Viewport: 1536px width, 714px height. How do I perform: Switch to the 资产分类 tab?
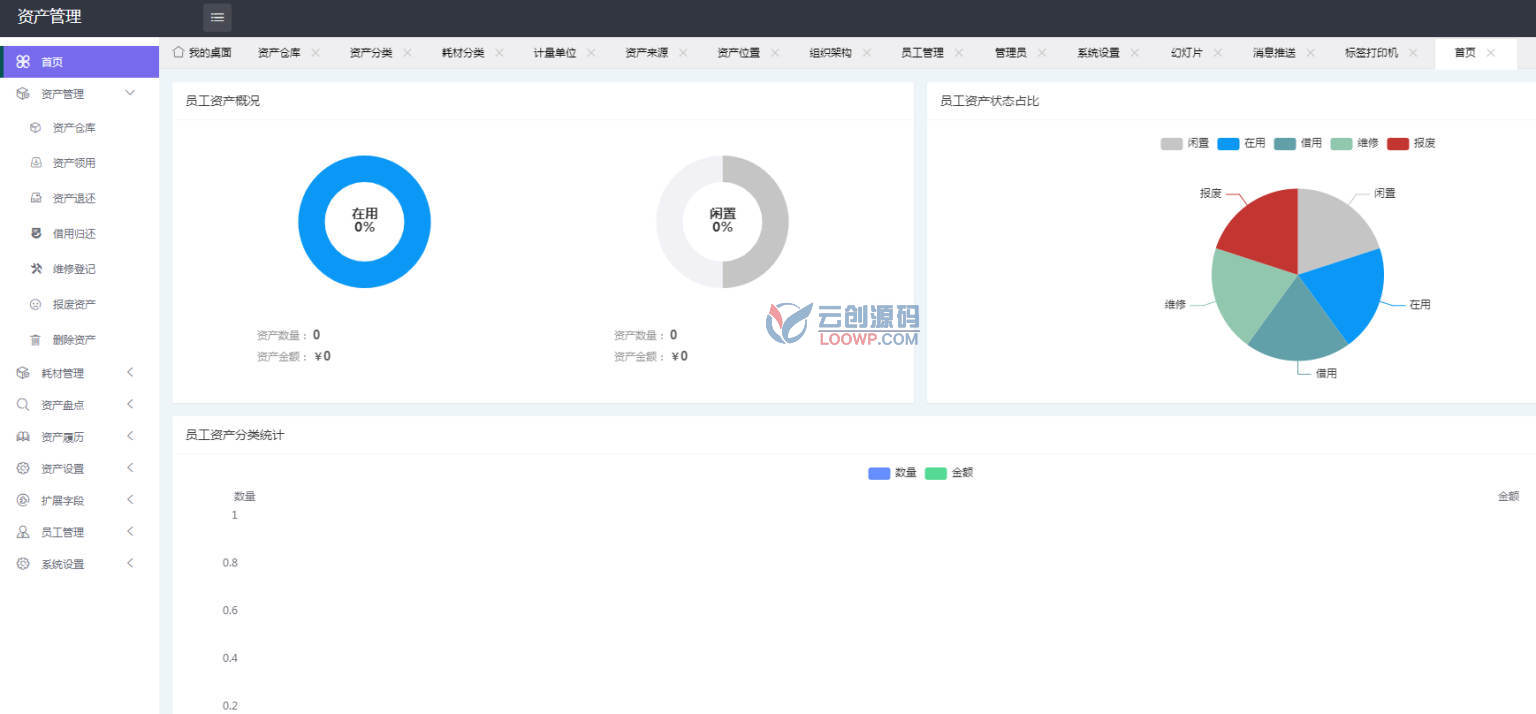(371, 53)
